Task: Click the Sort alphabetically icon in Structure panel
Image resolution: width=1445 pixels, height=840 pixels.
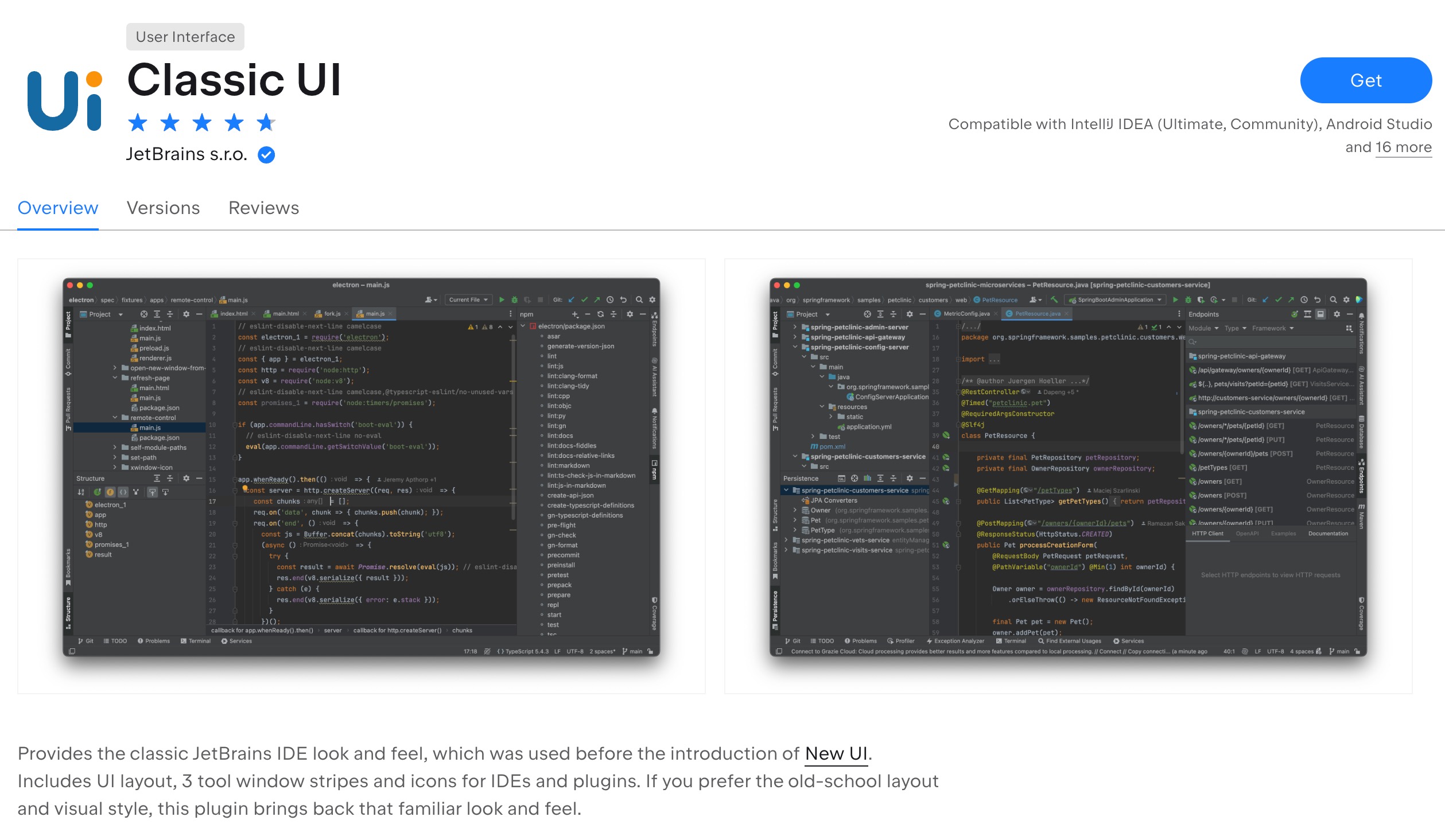Action: pos(81,492)
